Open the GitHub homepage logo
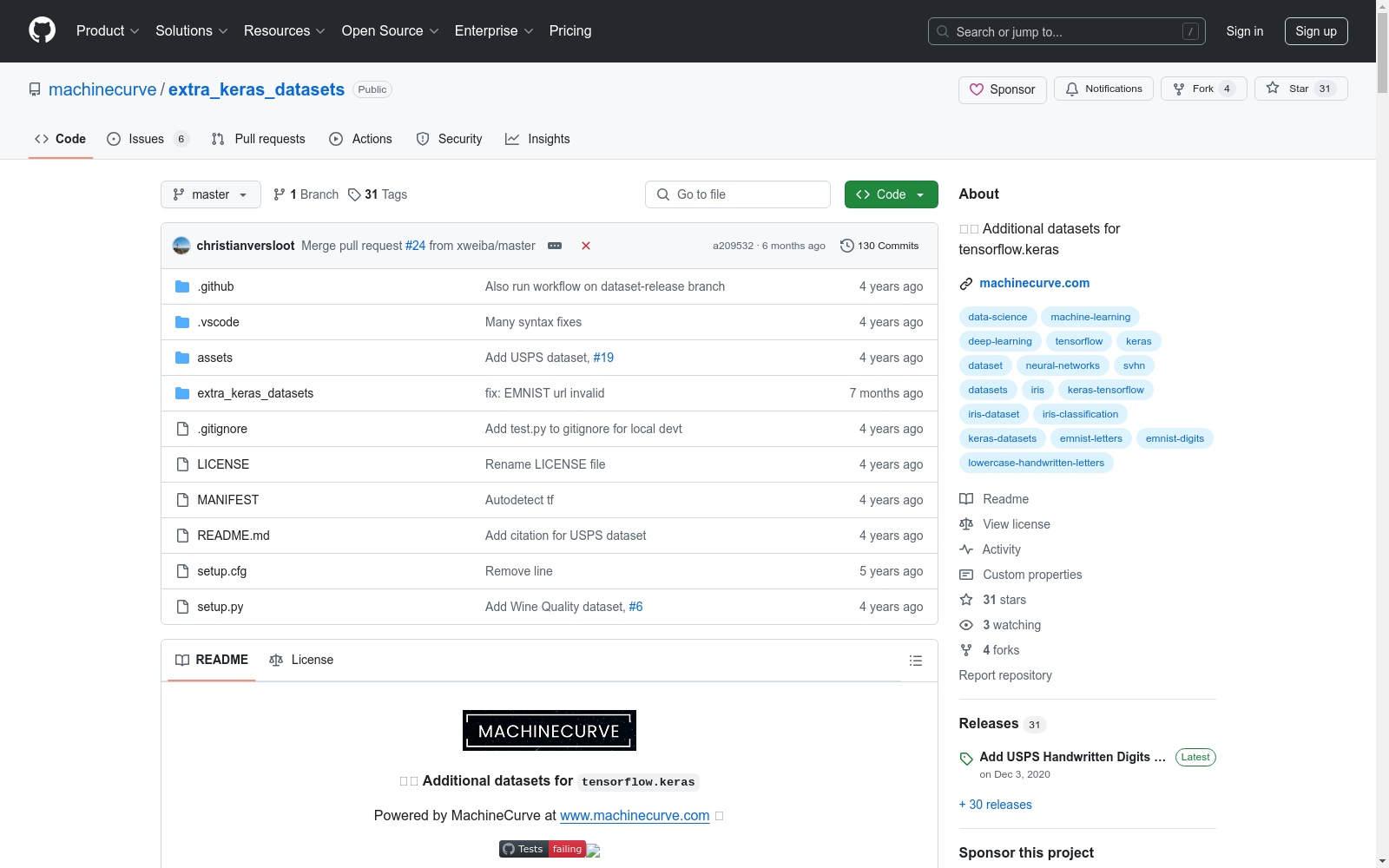1389x868 pixels. coord(42,30)
